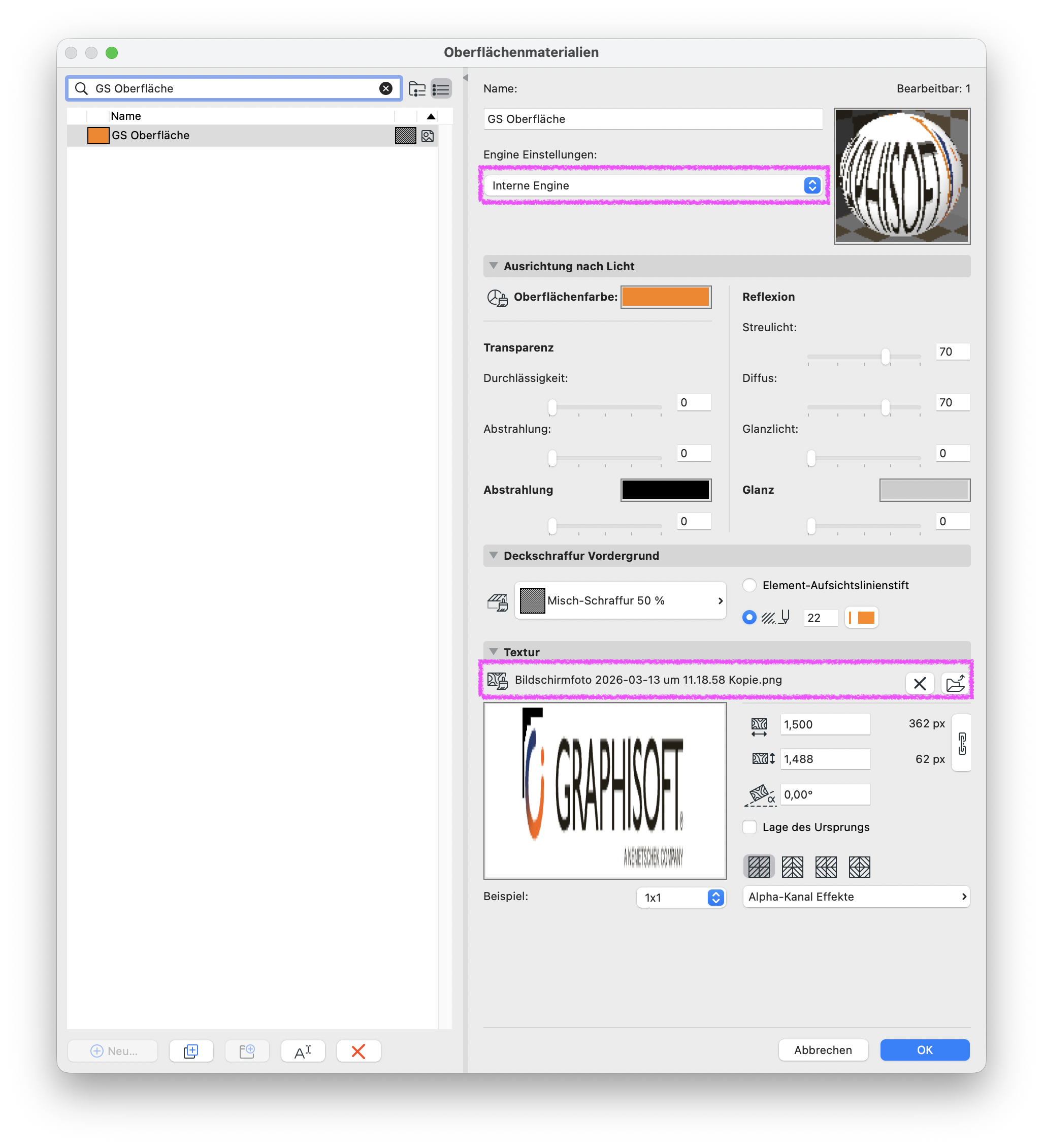Click the Graphisoft texture preview image
Viewport: 1043px width, 1148px height.
[x=605, y=790]
